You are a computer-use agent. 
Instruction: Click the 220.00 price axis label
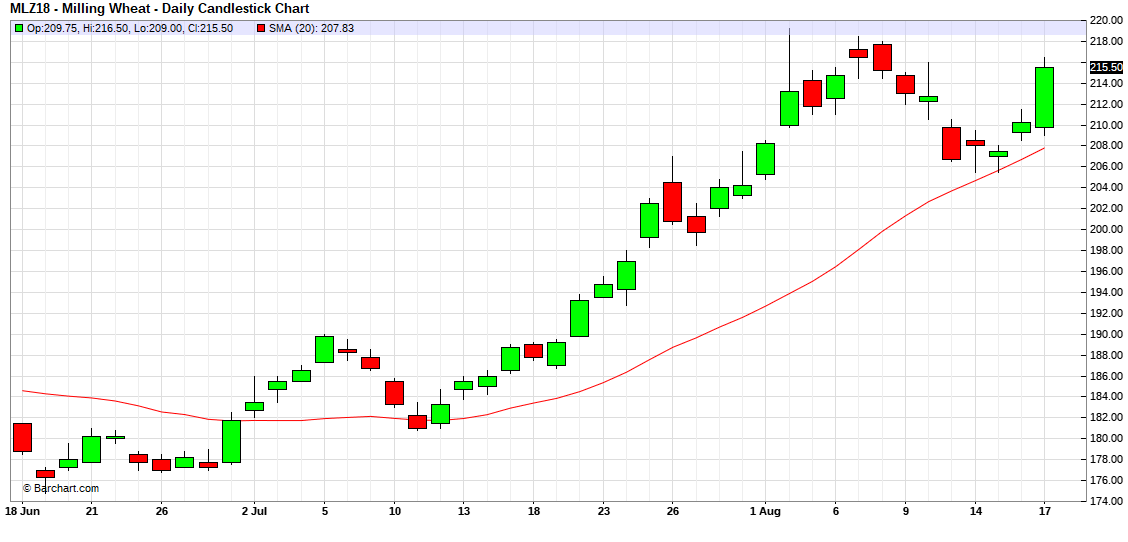[1105, 20]
